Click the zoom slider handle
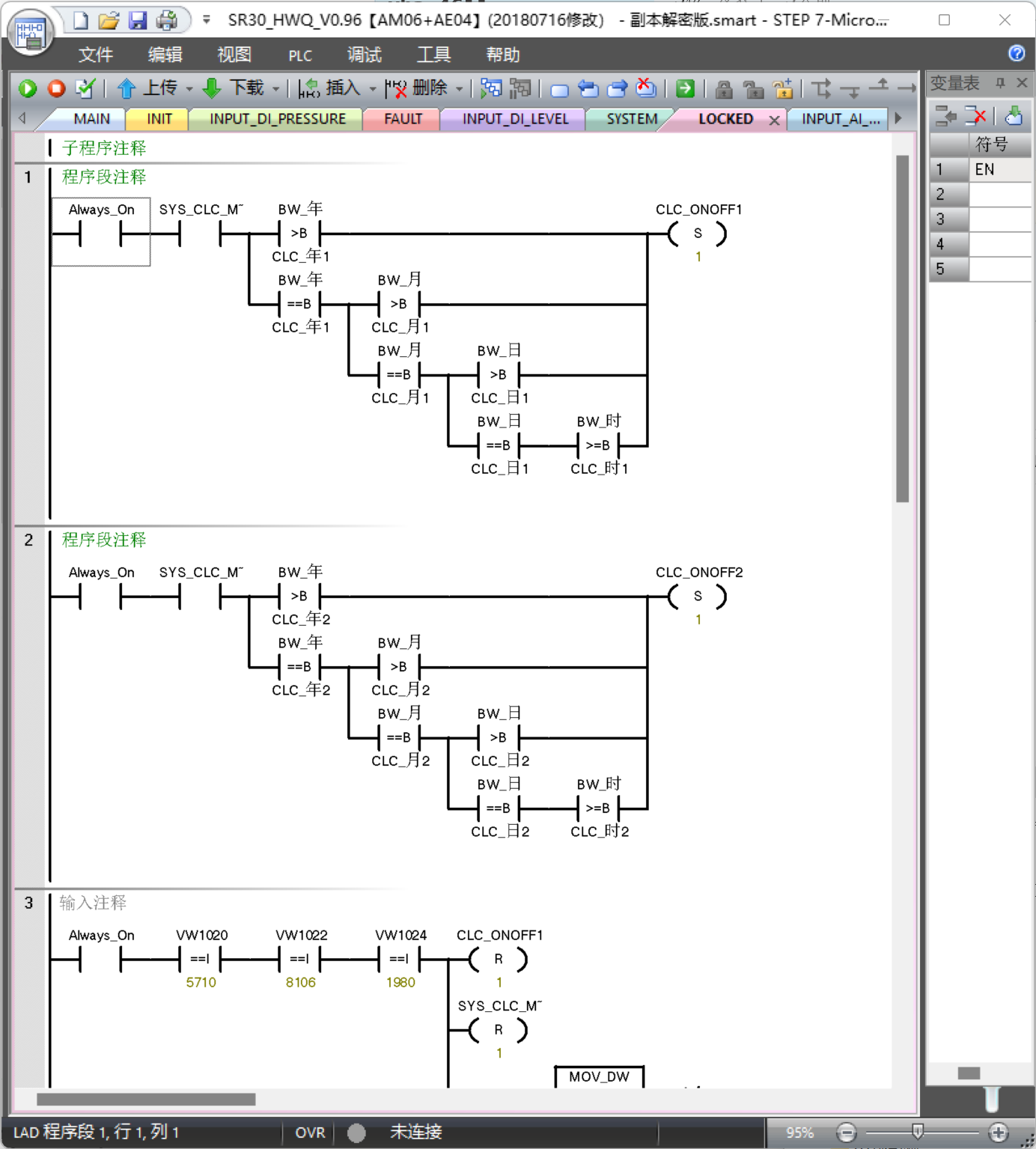Viewport: 1036px width, 1149px height. coord(918,1131)
